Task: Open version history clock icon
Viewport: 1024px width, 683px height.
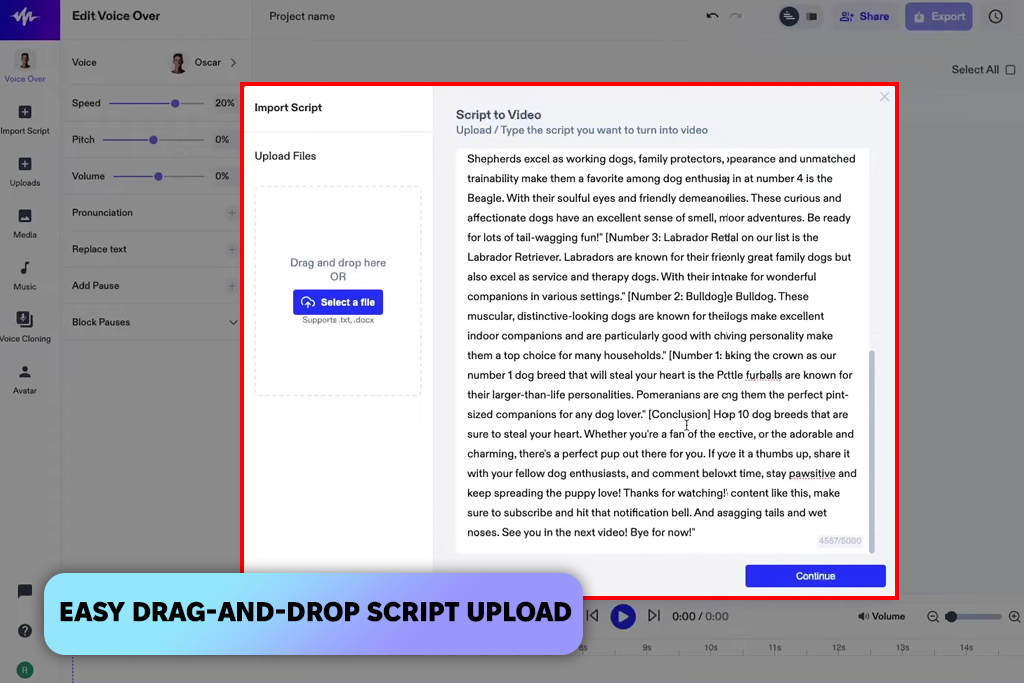Action: click(x=995, y=16)
